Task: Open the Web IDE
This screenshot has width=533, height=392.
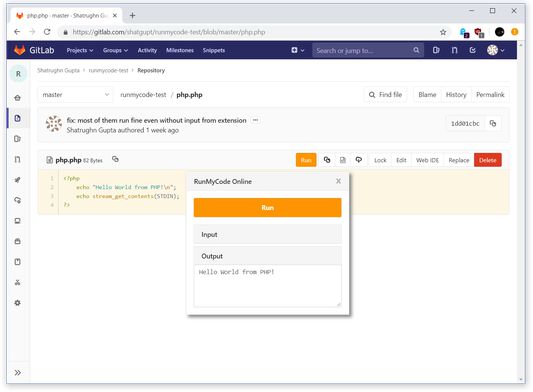Action: click(427, 160)
